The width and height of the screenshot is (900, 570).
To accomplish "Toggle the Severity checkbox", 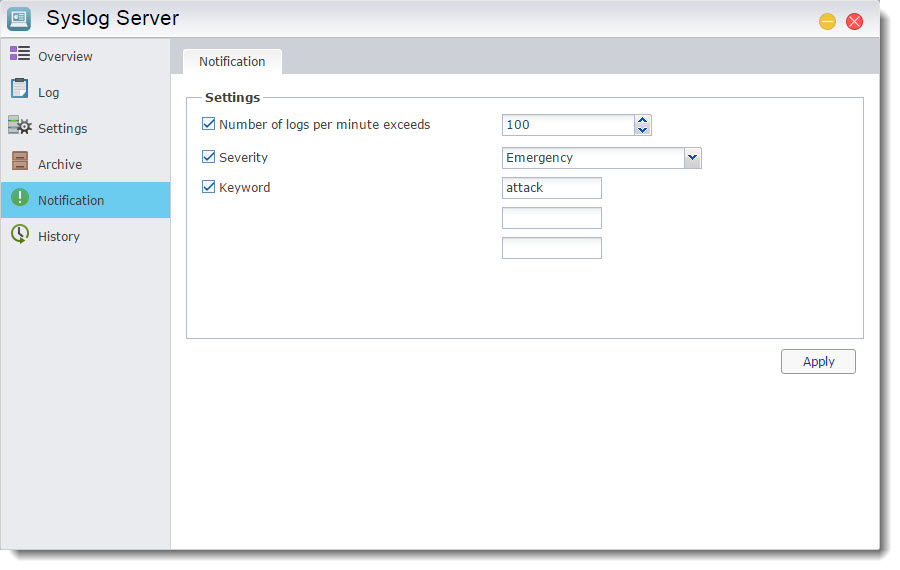I will (209, 157).
